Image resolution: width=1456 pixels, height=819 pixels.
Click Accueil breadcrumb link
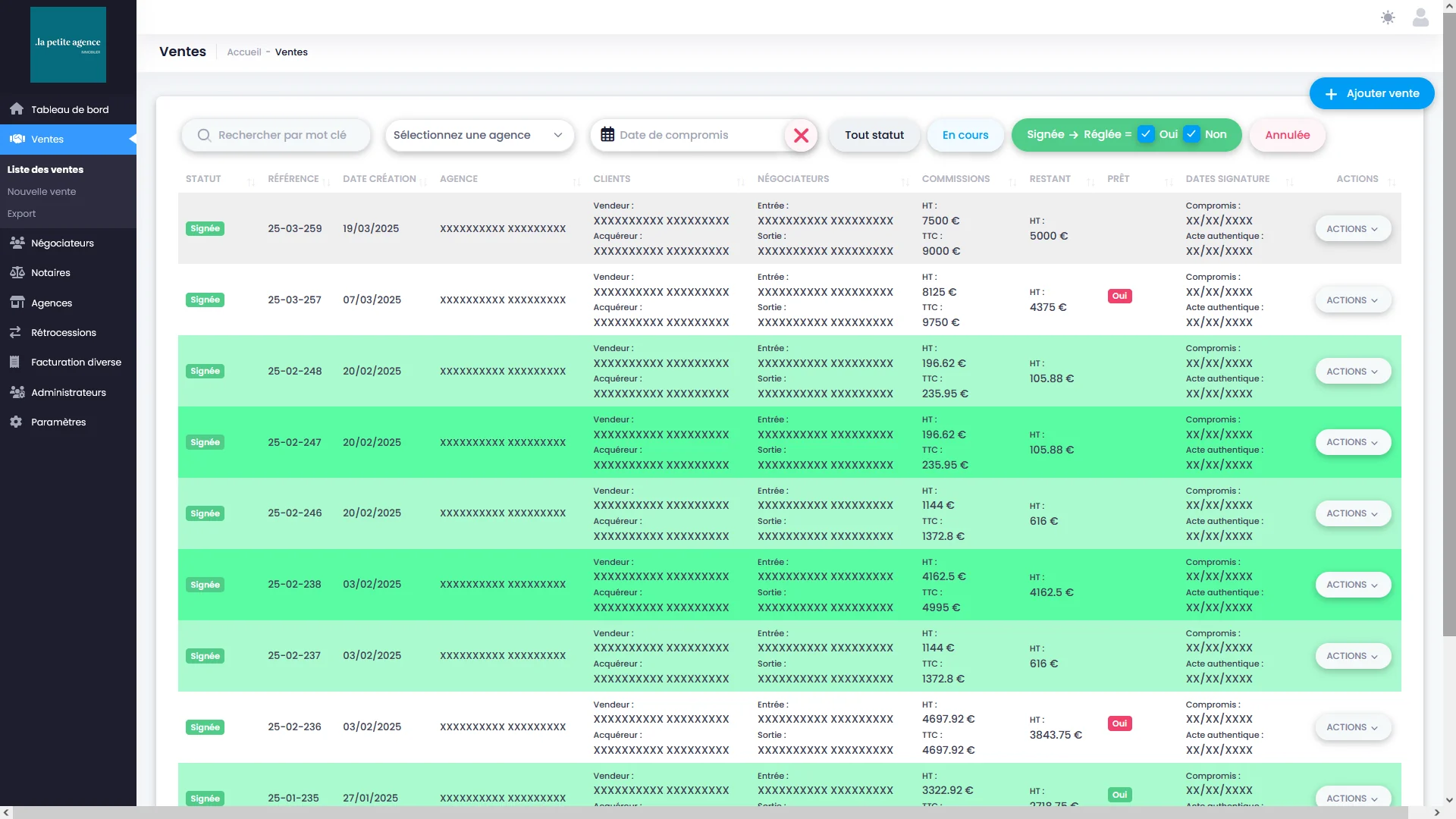pyautogui.click(x=244, y=52)
